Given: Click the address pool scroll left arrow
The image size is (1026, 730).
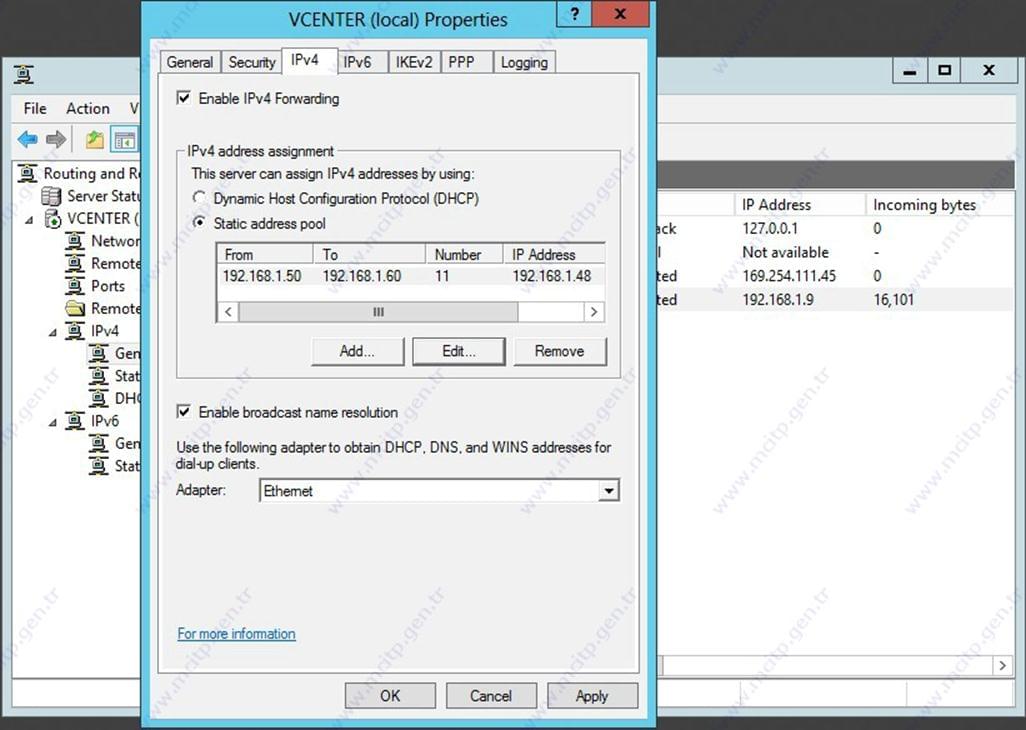Looking at the screenshot, I should [x=228, y=312].
